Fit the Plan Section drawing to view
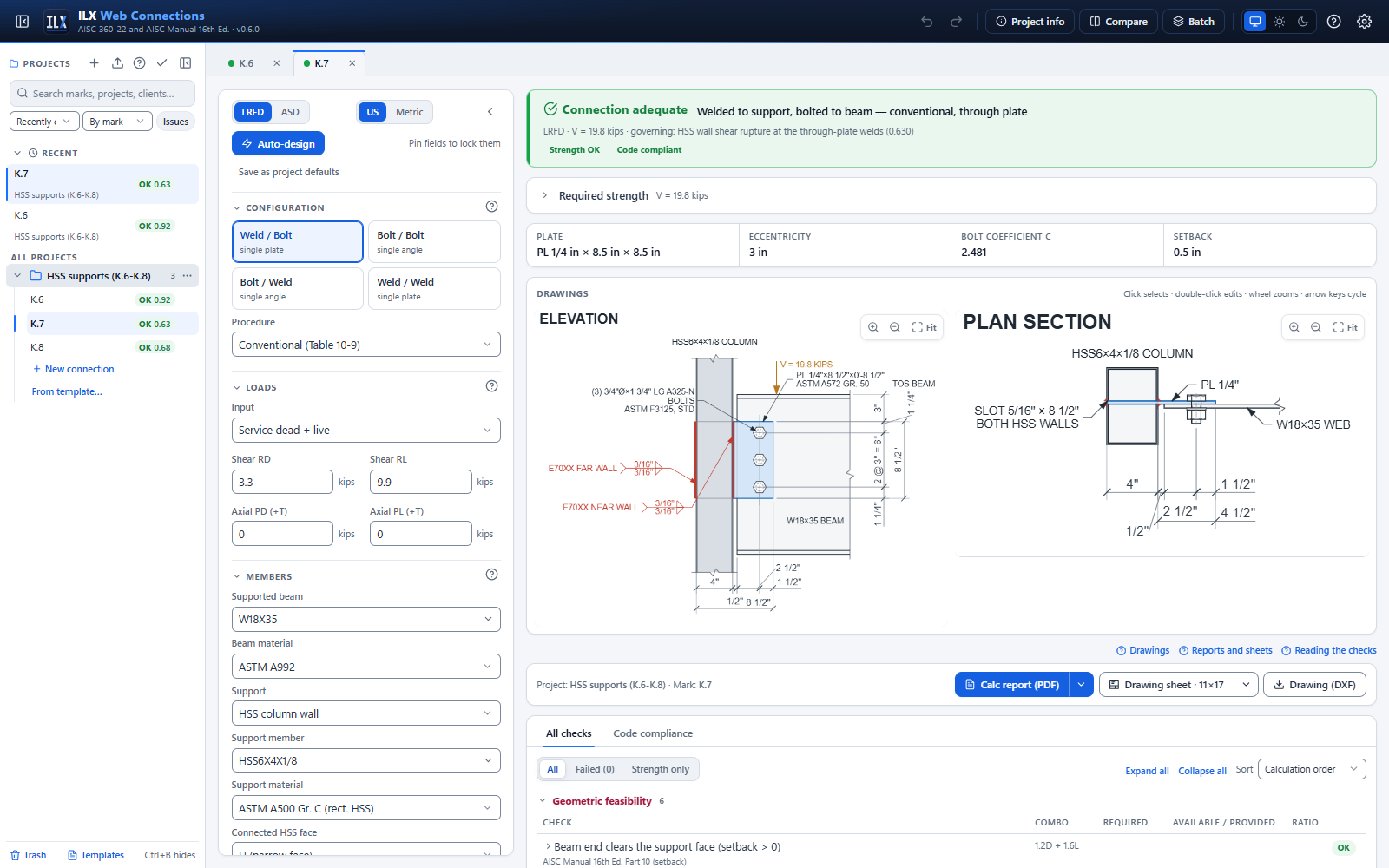 [x=1346, y=327]
